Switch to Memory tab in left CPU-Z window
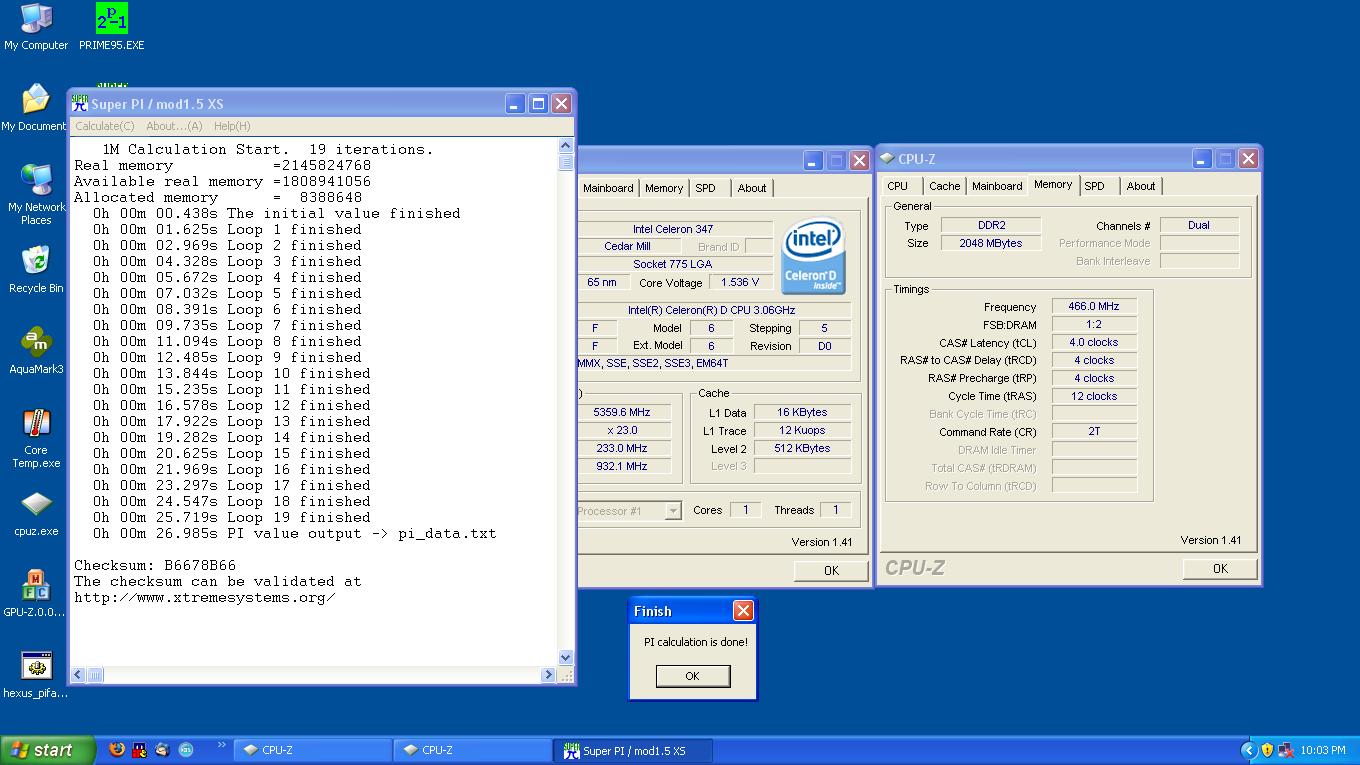1360x765 pixels. point(664,188)
